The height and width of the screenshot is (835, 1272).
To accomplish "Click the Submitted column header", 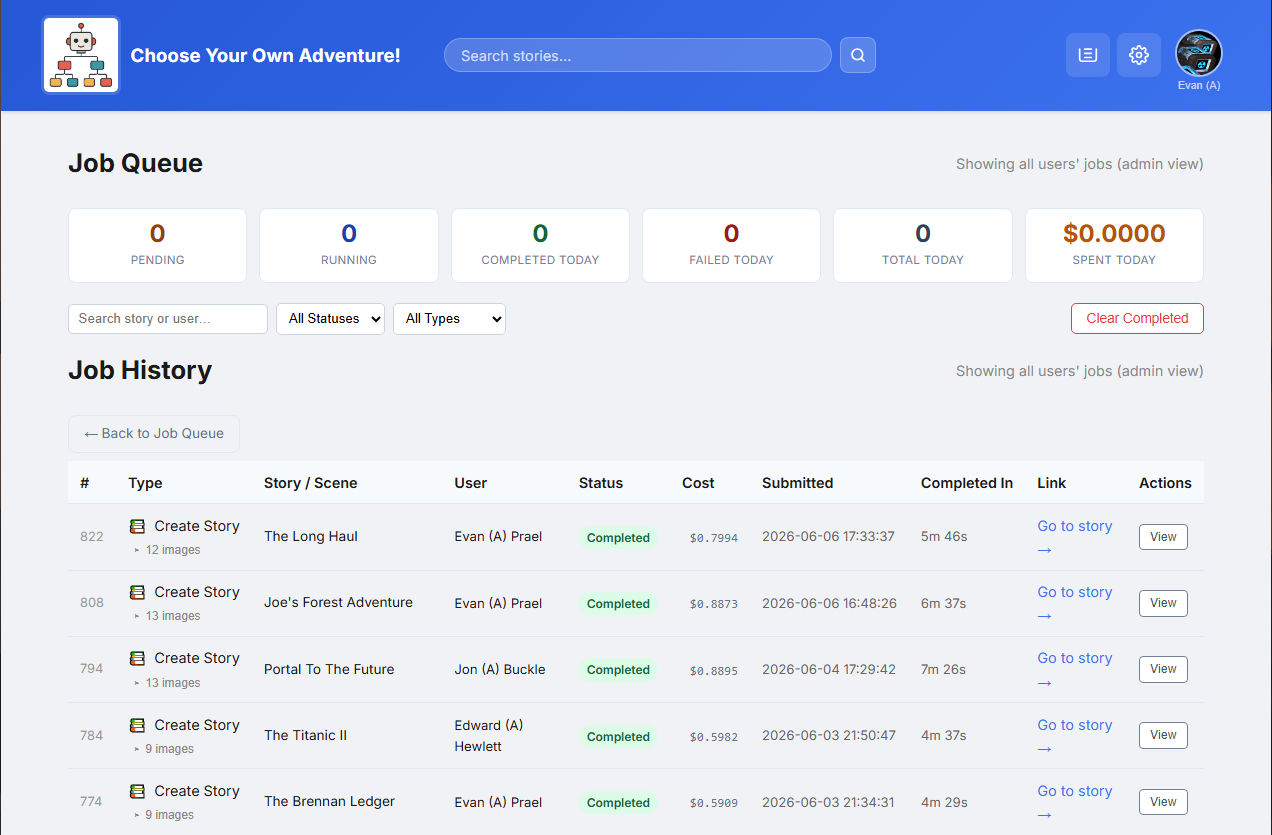I will coord(797,483).
